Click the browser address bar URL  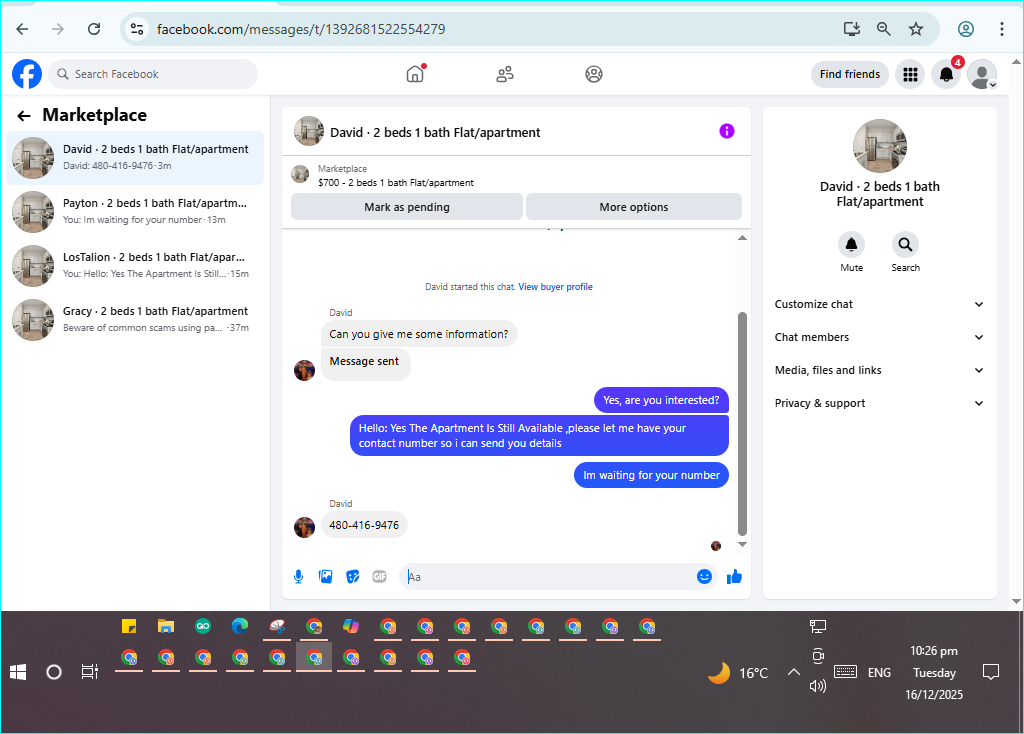click(301, 29)
